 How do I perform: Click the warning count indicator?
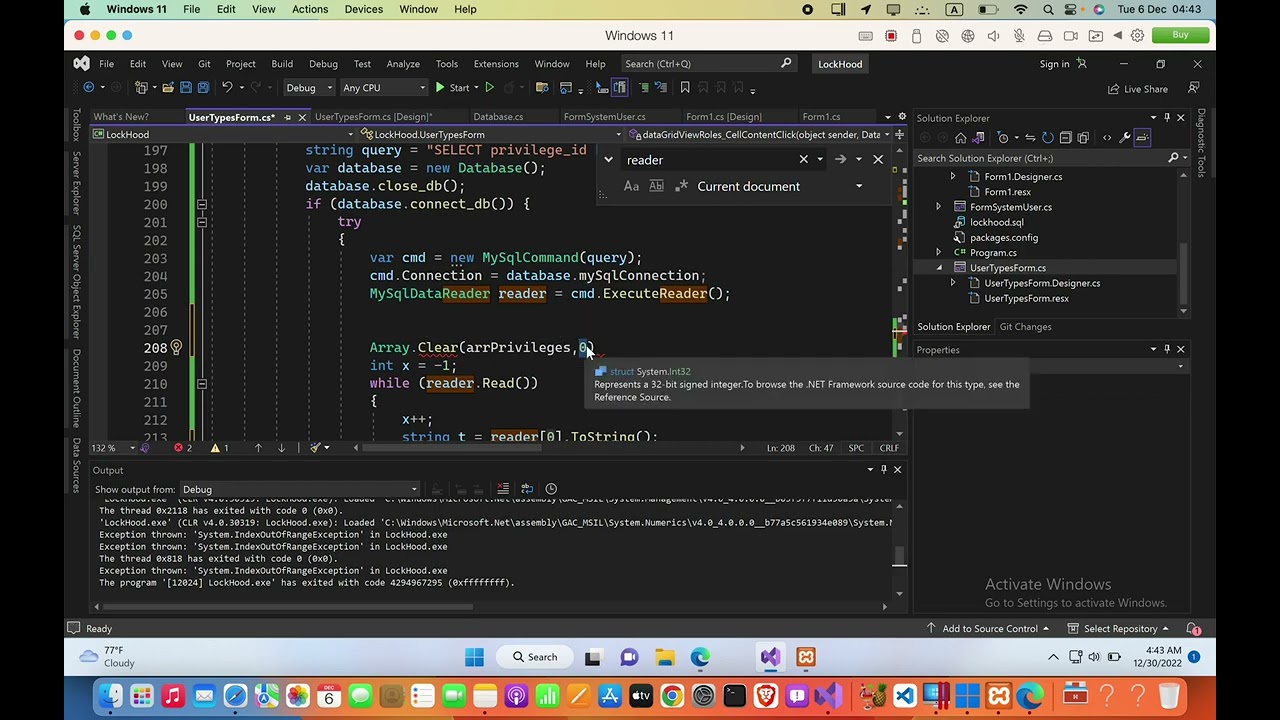pos(219,448)
